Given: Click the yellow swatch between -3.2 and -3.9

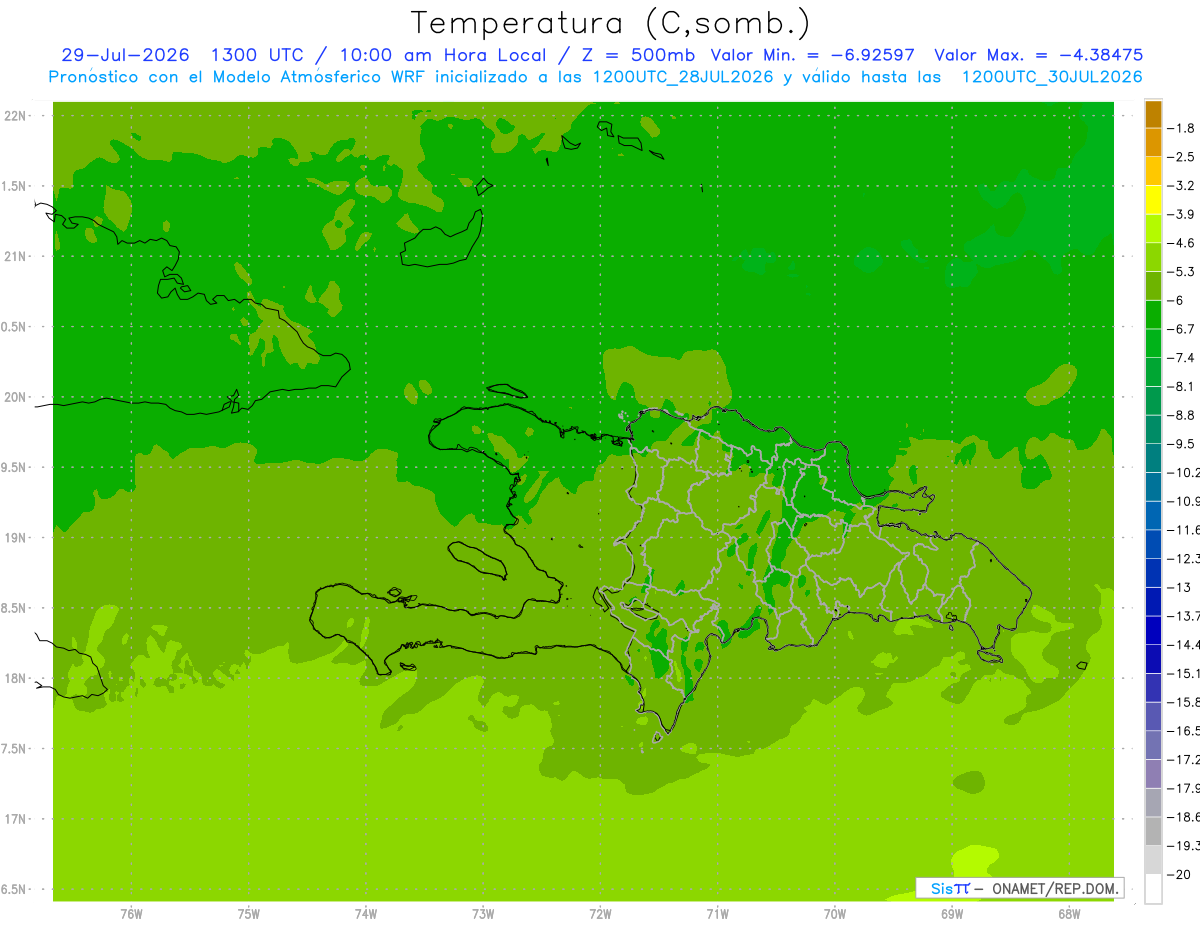Looking at the screenshot, I should coord(1153,200).
